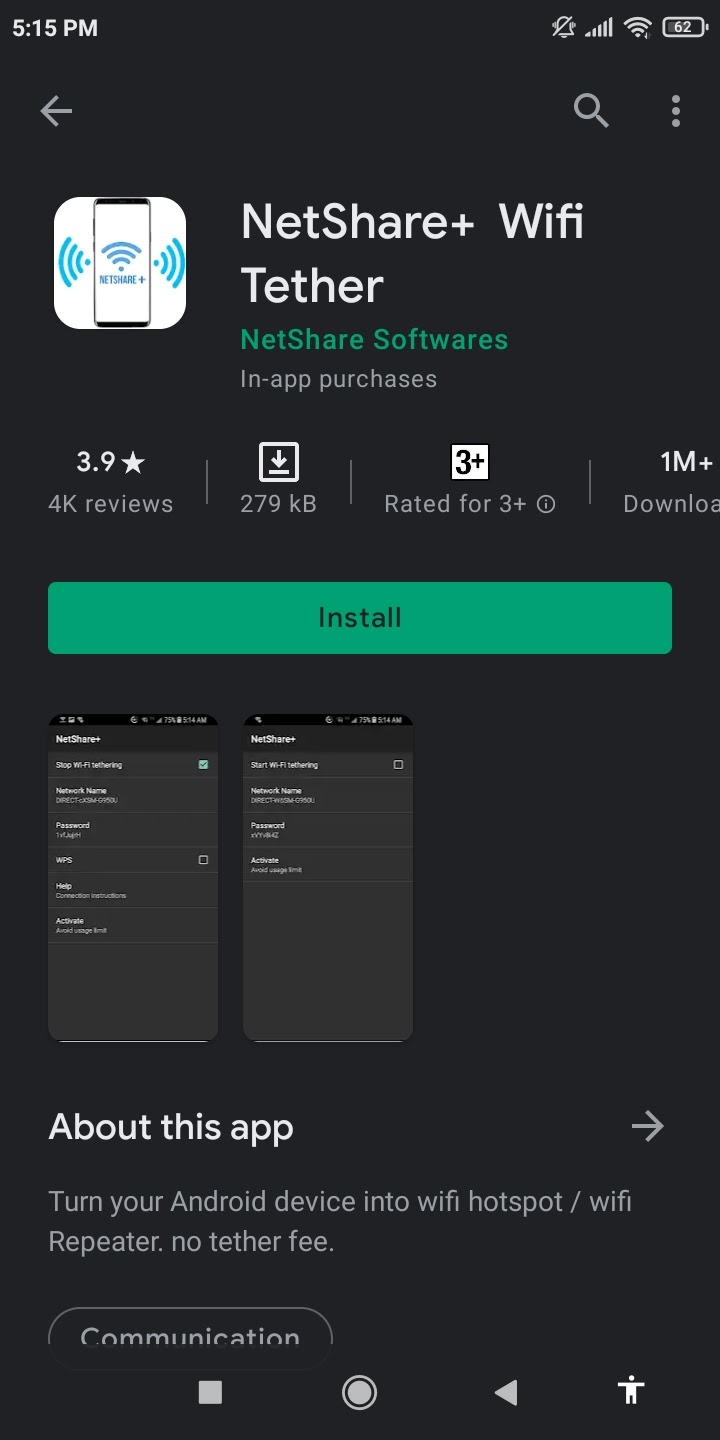Tap the accessibility shortcut icon
Viewport: 720px width, 1440px height.
tap(631, 1390)
